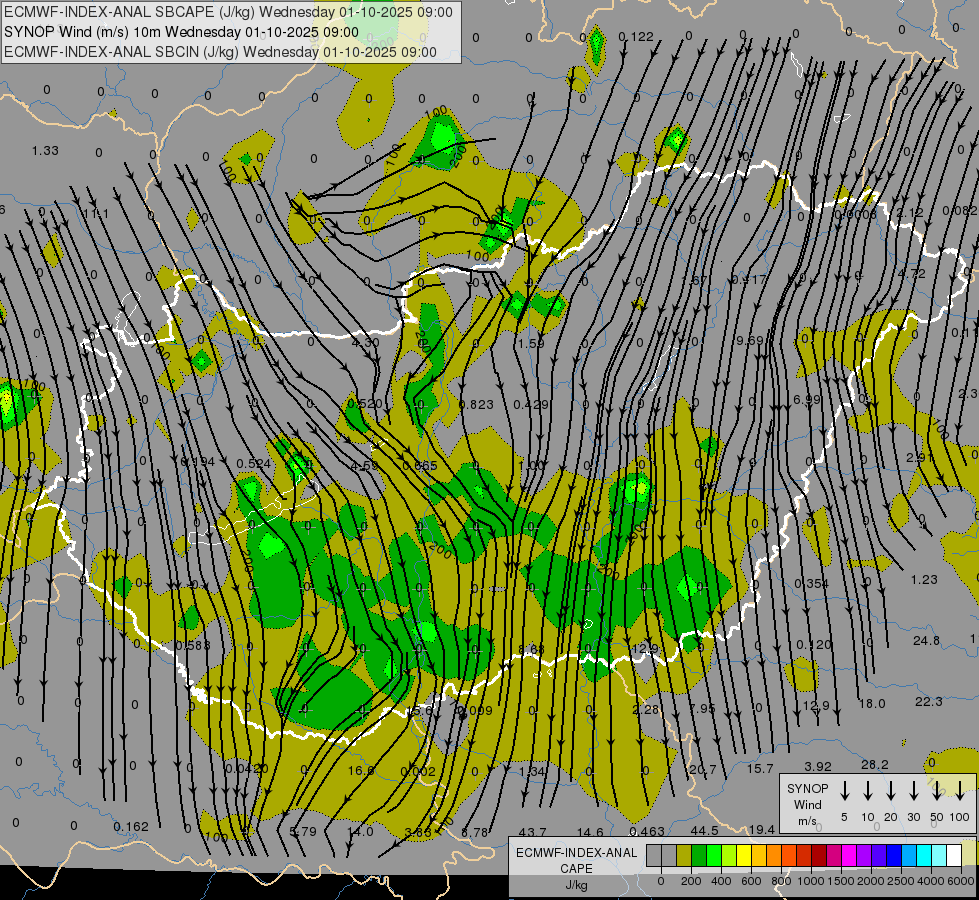Click the '0.122' value on the map
This screenshot has width=979, height=900.
point(636,37)
